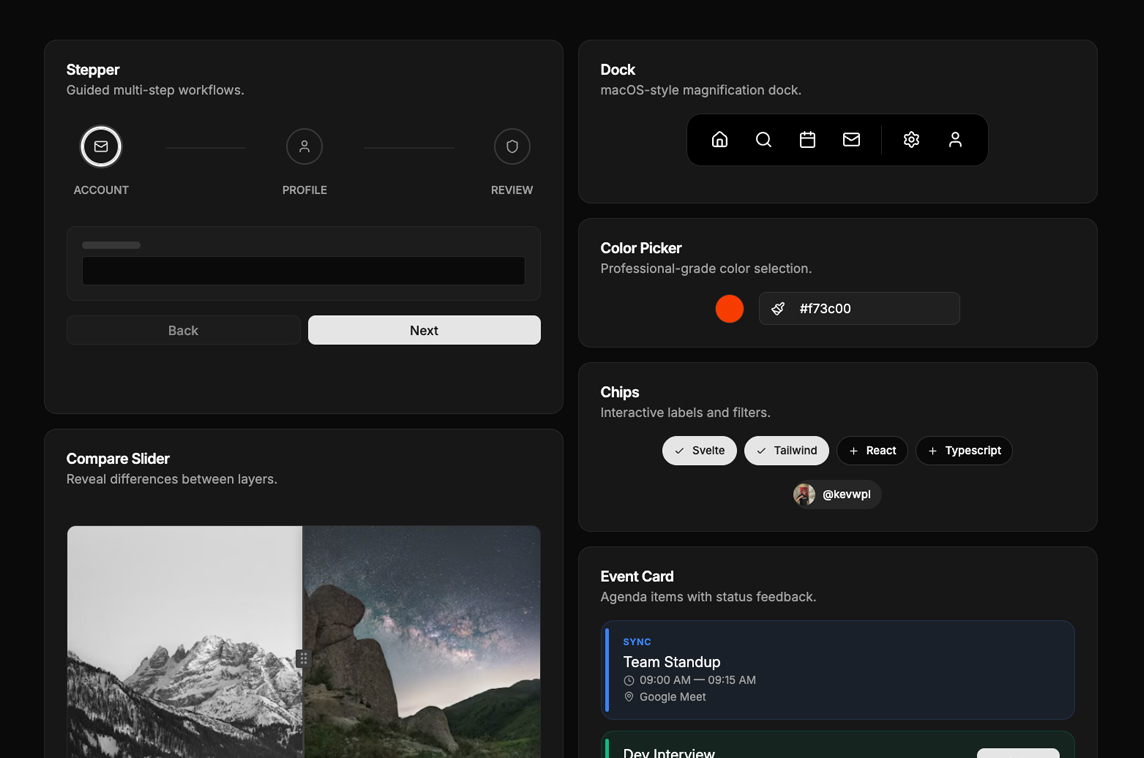Click the @kevwpl avatar chip
The width and height of the screenshot is (1144, 758).
(836, 495)
